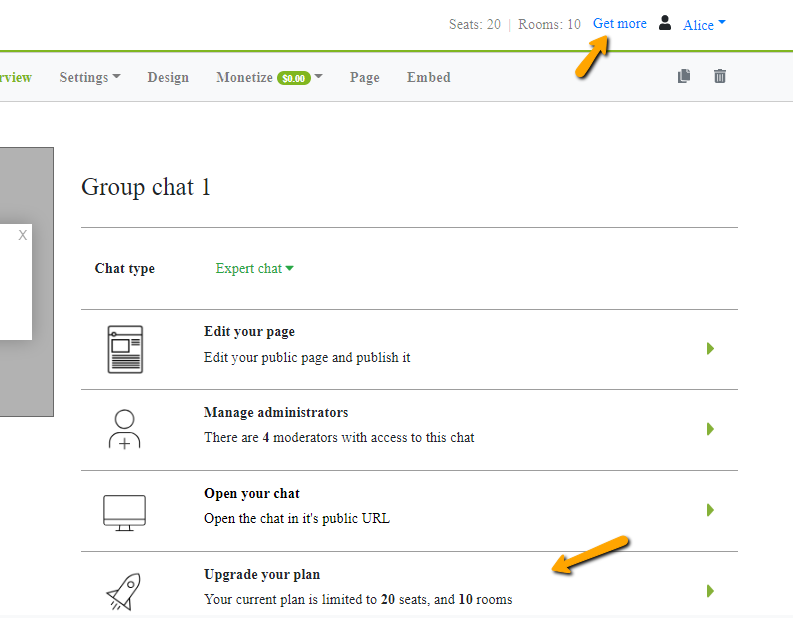Click the copy/duplicate chat icon

[684, 76]
